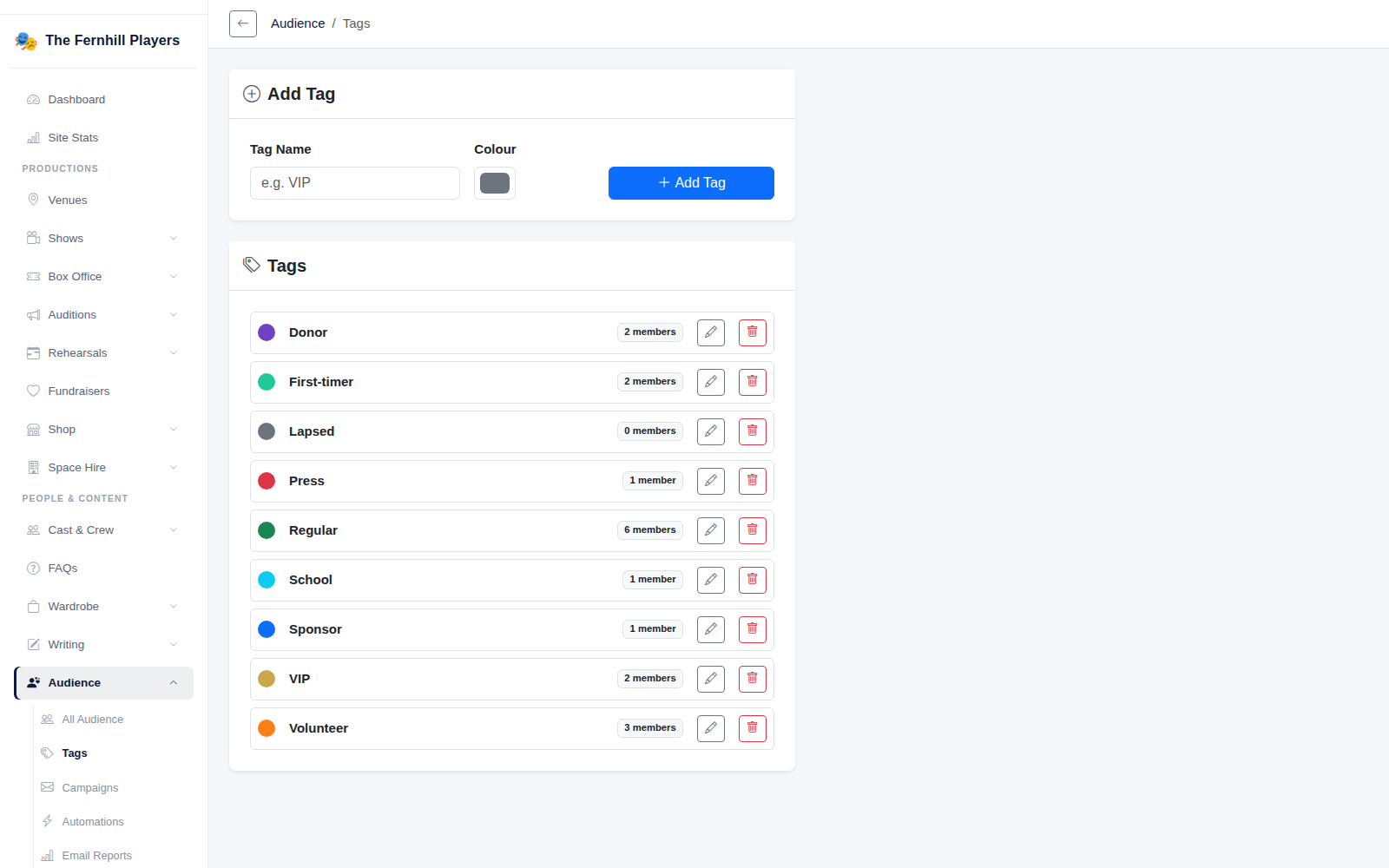Expand the Writing section
Image resolution: width=1389 pixels, height=868 pixels.
pyautogui.click(x=103, y=645)
